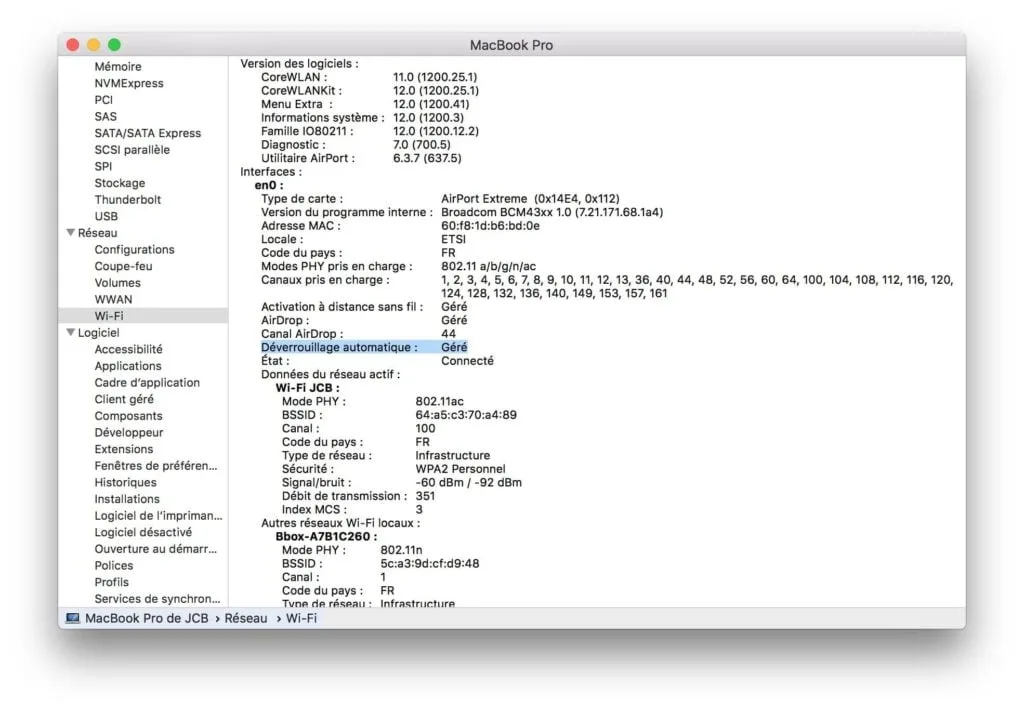Select SPI in the sidebar
The width and height of the screenshot is (1024, 712).
click(103, 166)
